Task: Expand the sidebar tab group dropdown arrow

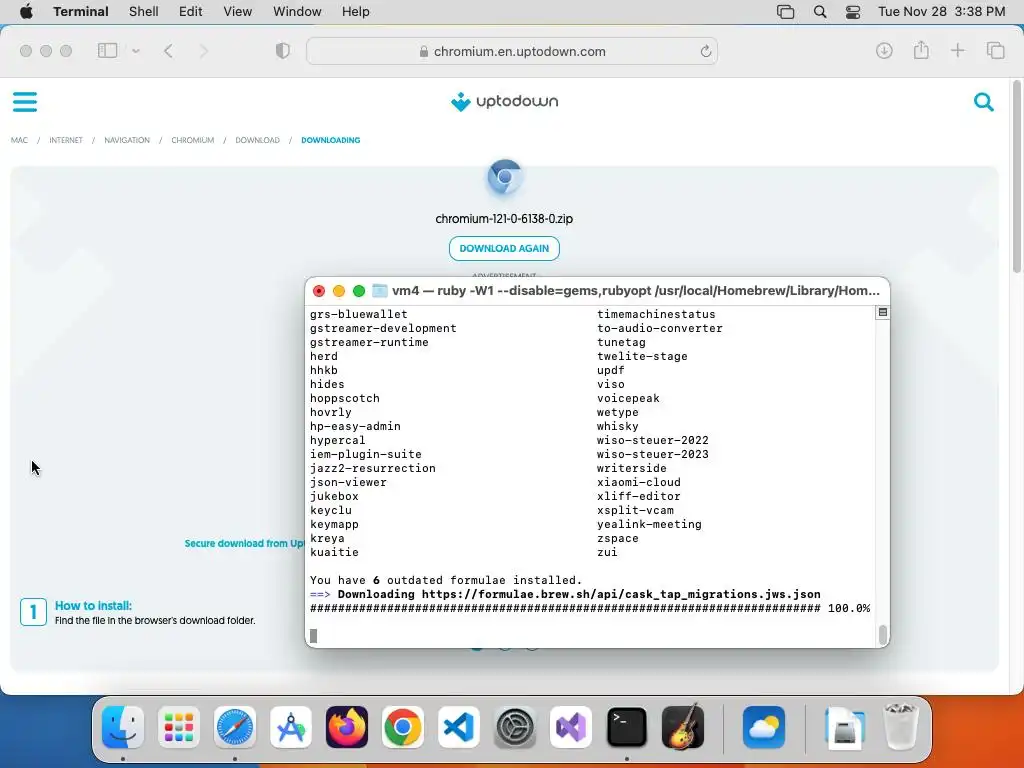Action: point(136,51)
